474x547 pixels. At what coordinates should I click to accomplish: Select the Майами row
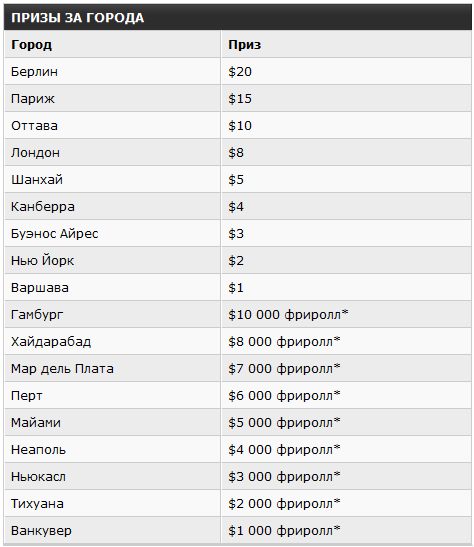[238, 423]
